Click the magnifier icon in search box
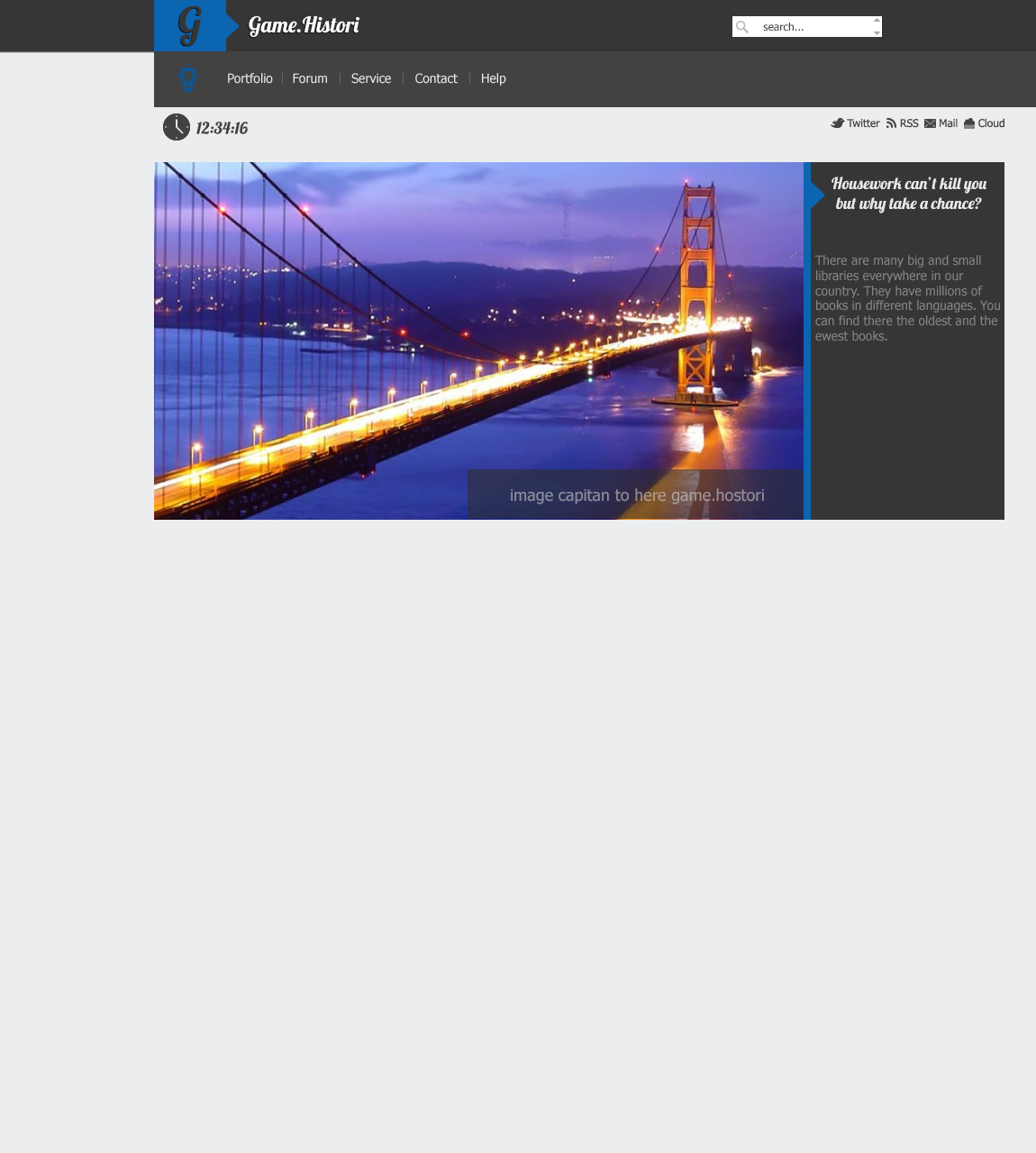 742,27
